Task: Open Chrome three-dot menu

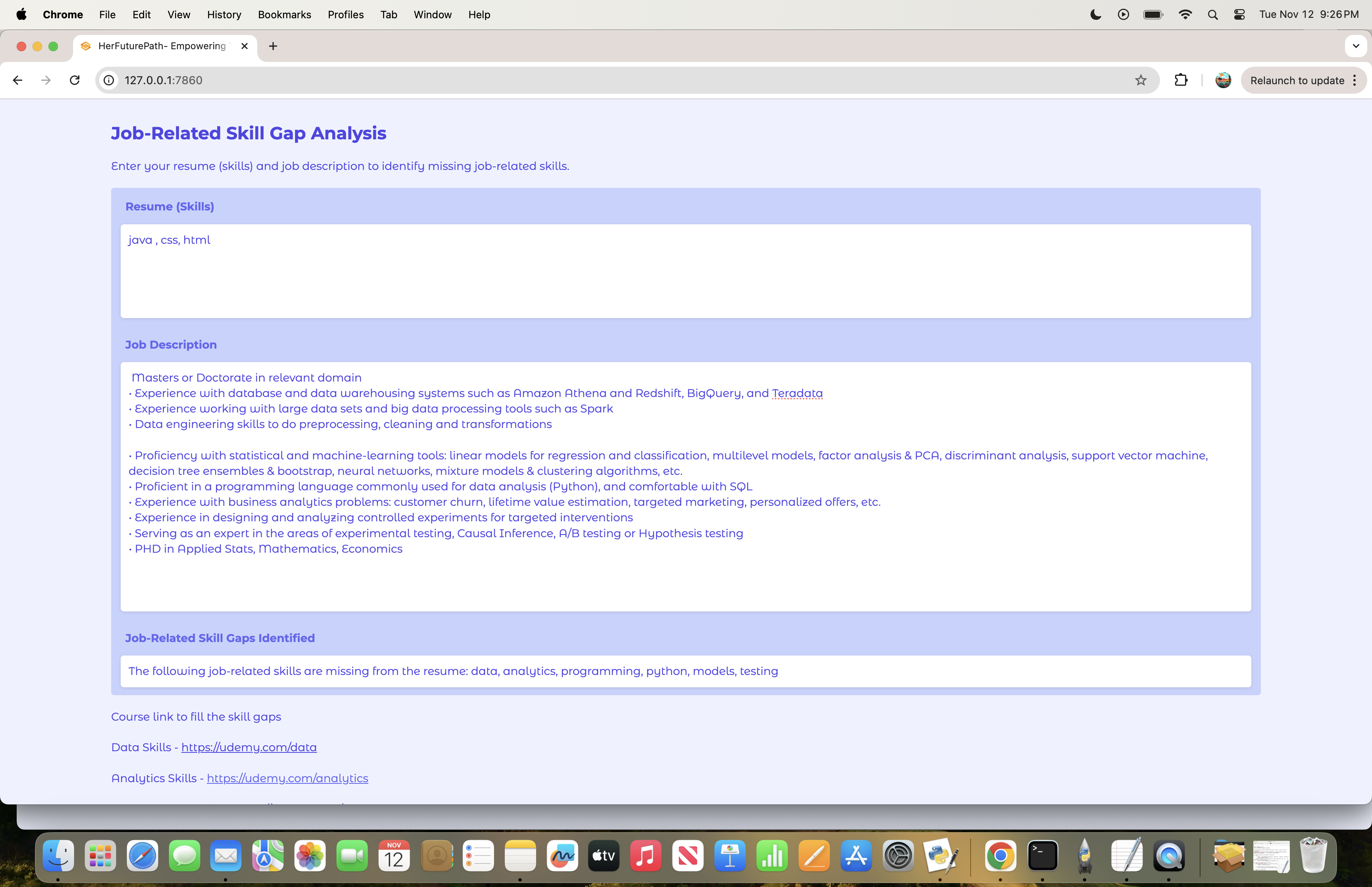Action: 1355,80
